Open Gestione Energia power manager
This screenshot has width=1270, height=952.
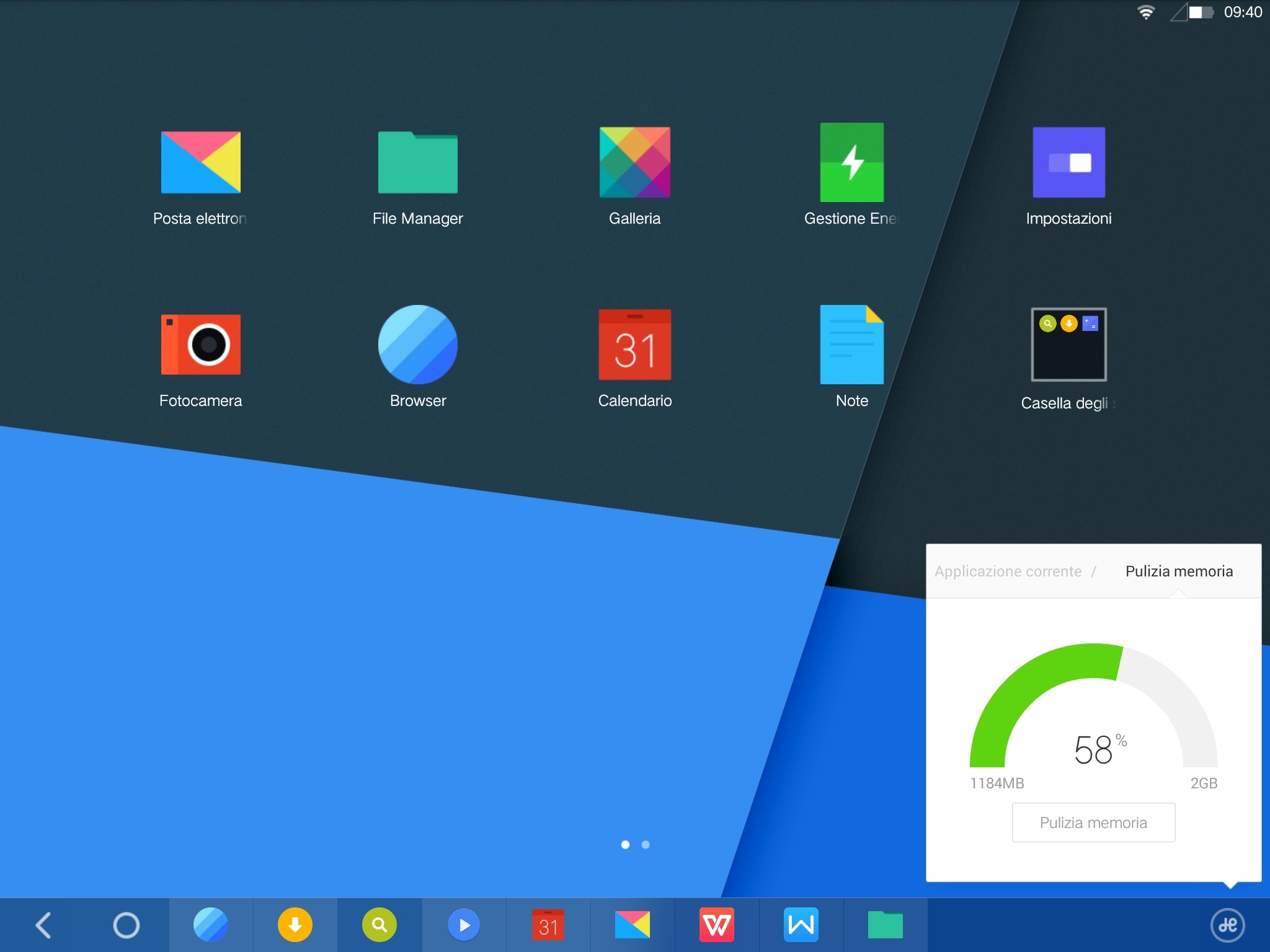(851, 162)
